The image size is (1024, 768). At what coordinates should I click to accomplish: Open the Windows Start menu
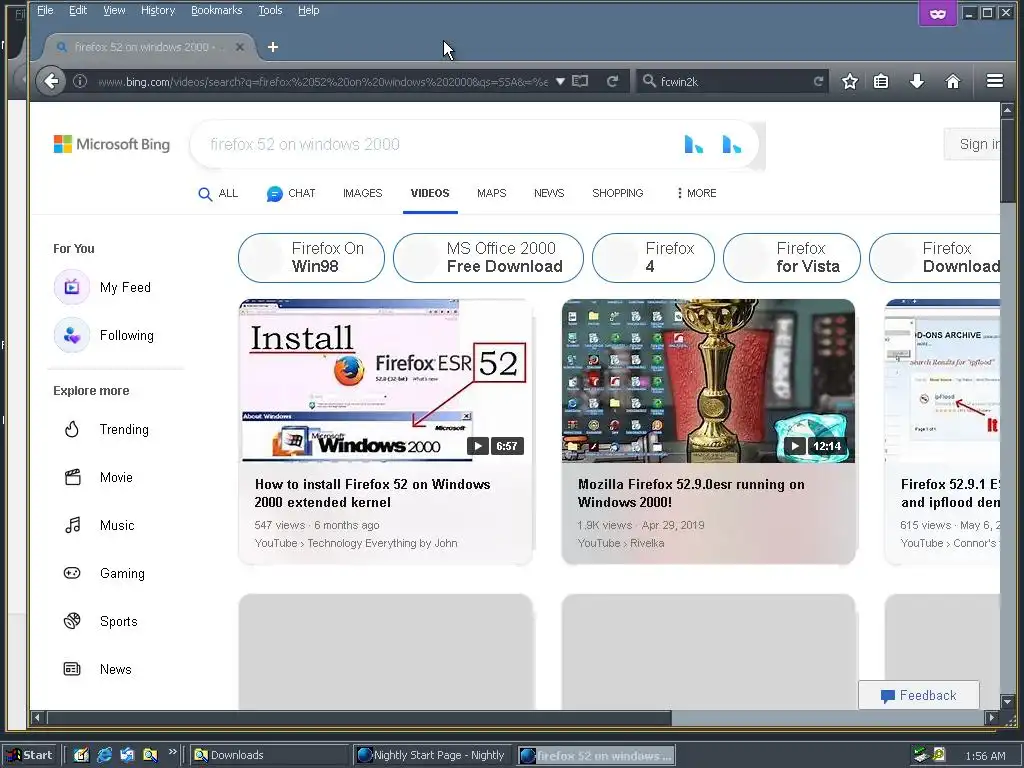tap(30, 755)
